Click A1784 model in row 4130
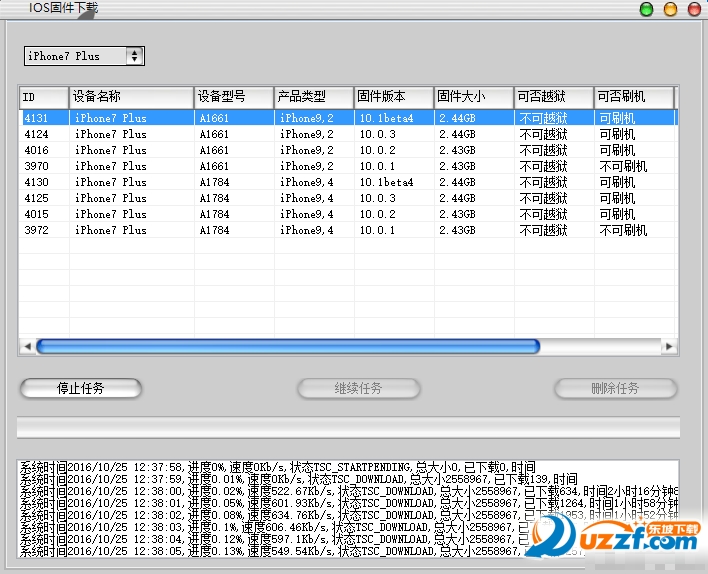The image size is (708, 574). pos(214,182)
